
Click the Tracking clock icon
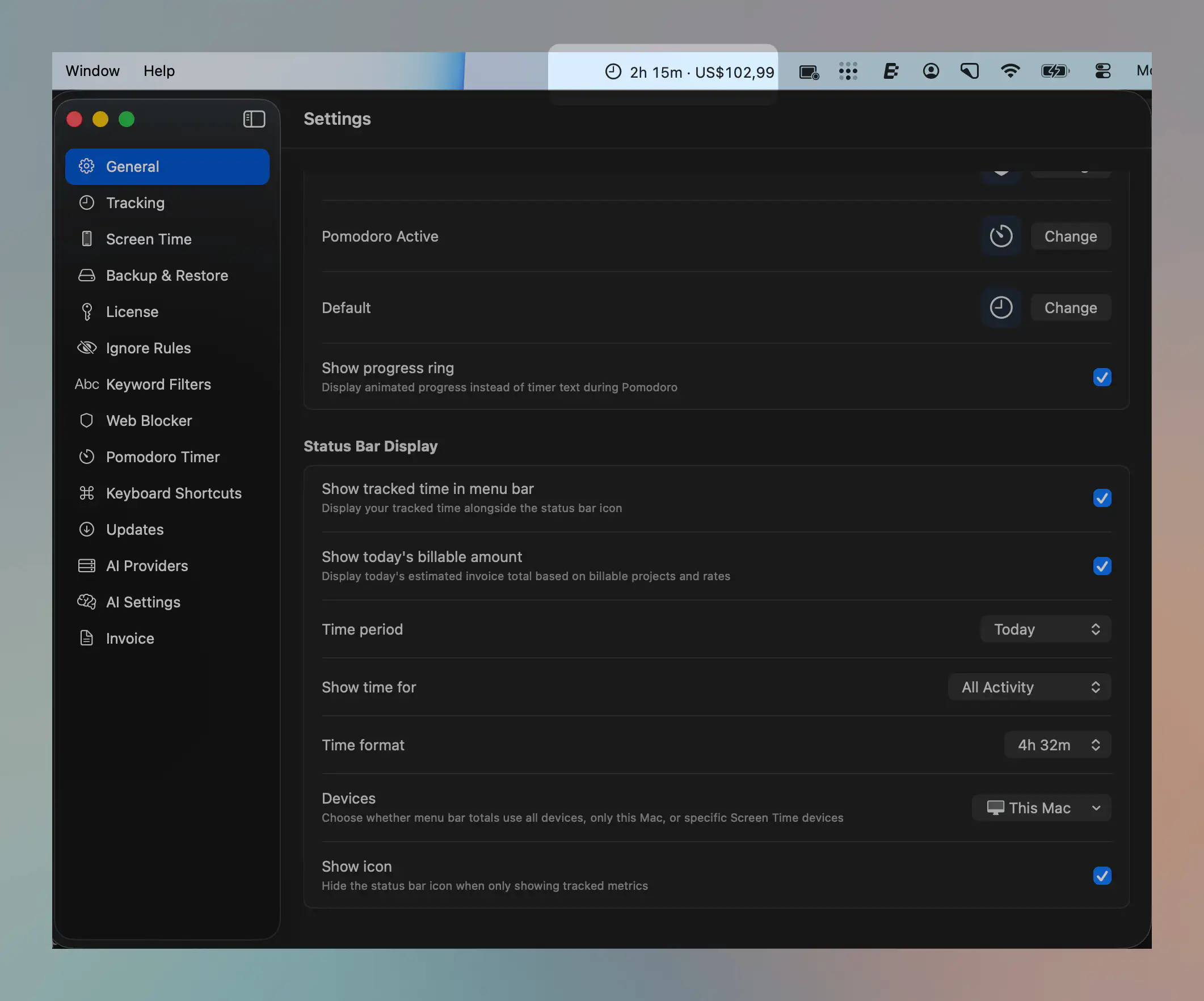click(x=87, y=203)
